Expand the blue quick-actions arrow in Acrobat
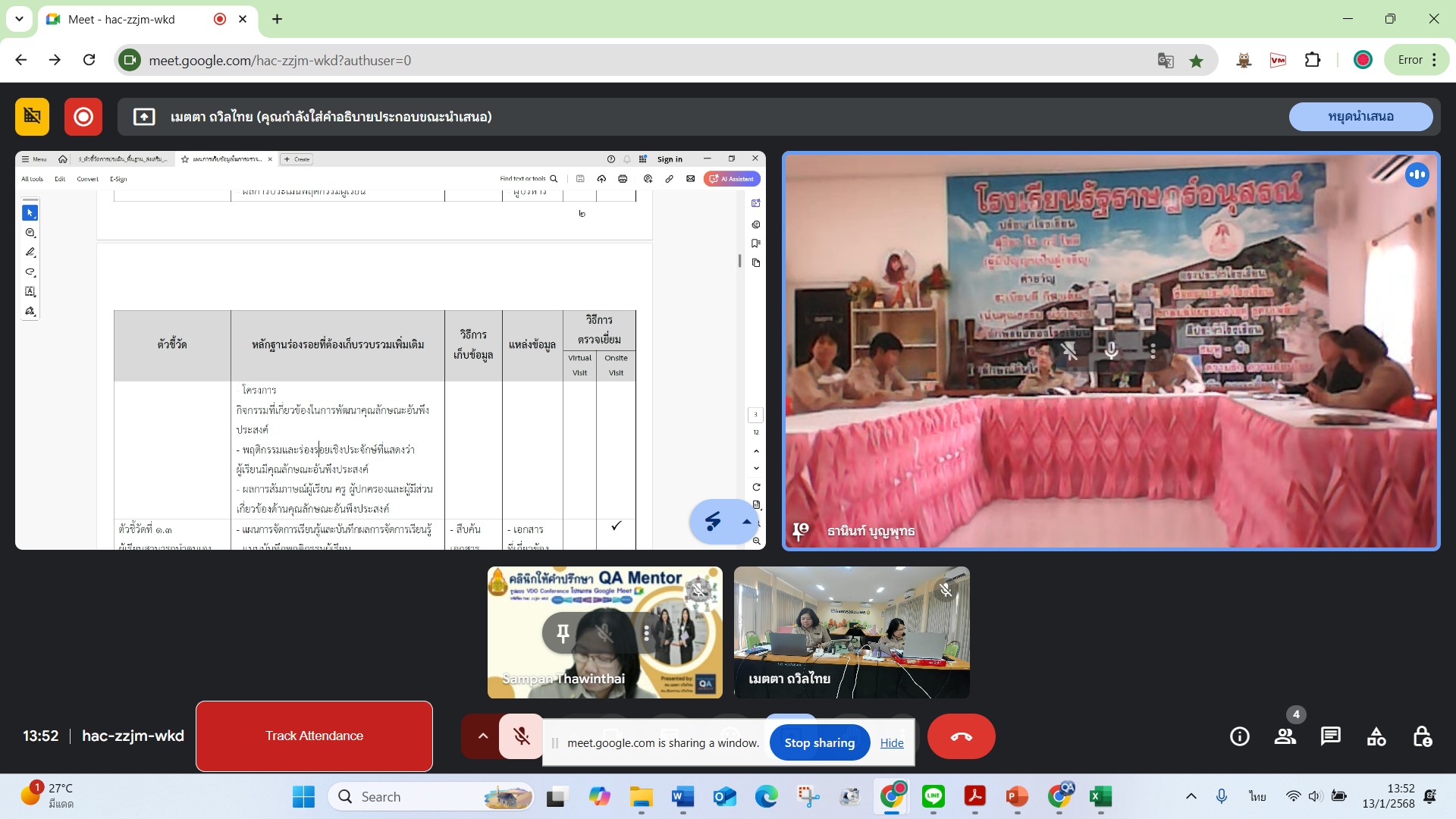Screen dimensions: 1456x819 747,522
